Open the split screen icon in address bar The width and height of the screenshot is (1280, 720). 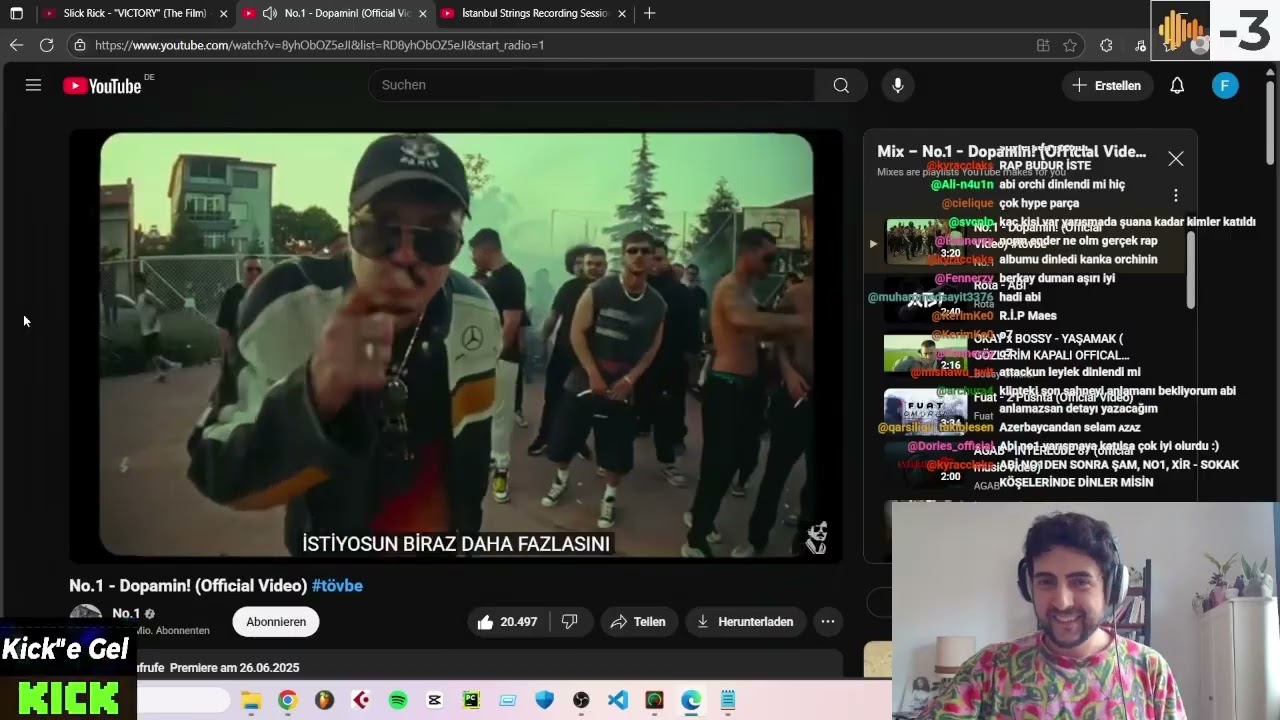coord(1043,45)
